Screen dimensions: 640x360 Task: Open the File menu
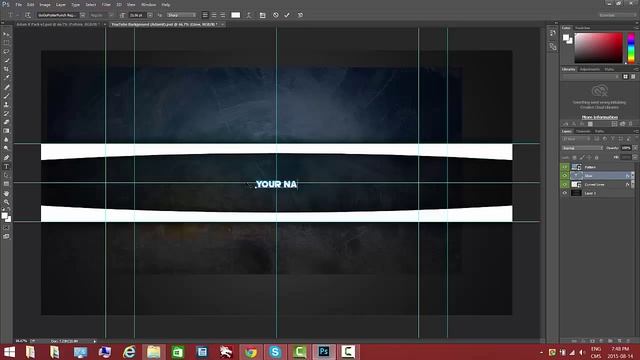(19, 4)
